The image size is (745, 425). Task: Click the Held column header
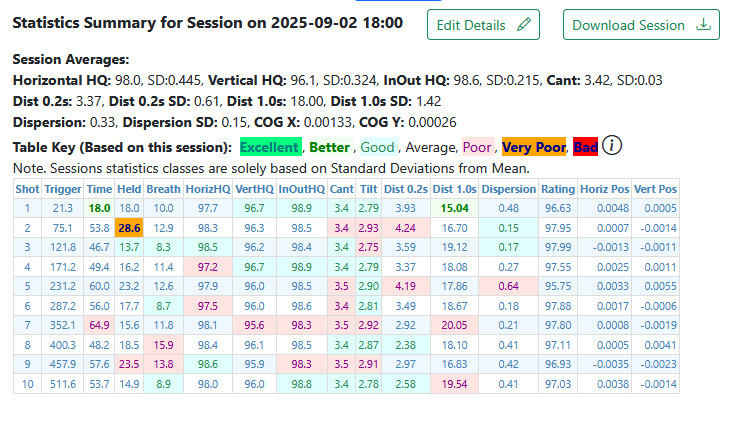point(129,188)
